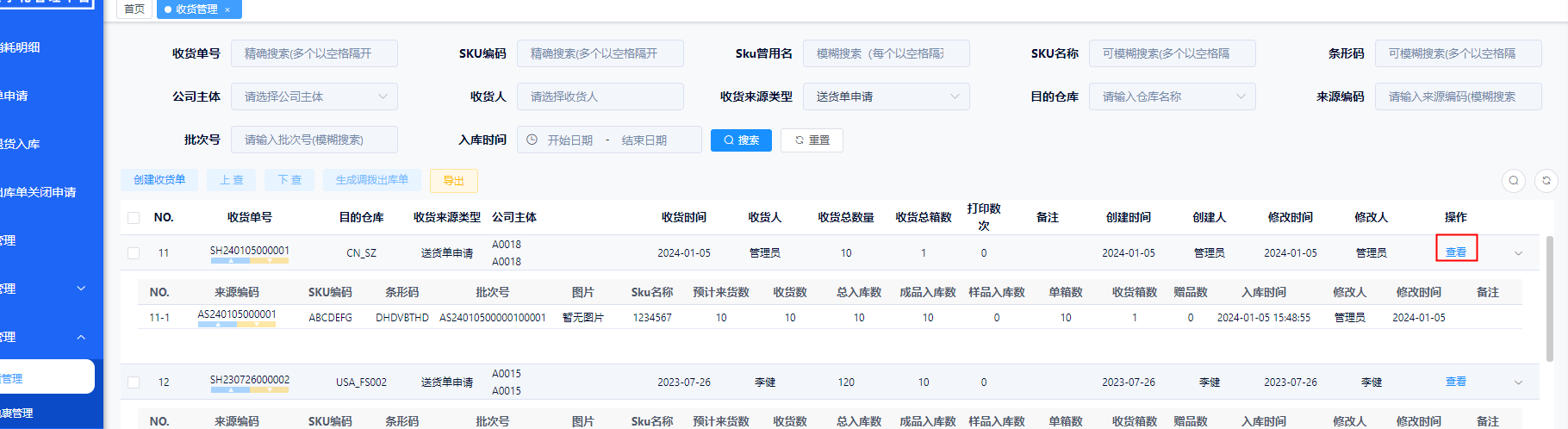Click the 创建收货单 button
The height and width of the screenshot is (429, 1568).
click(159, 180)
